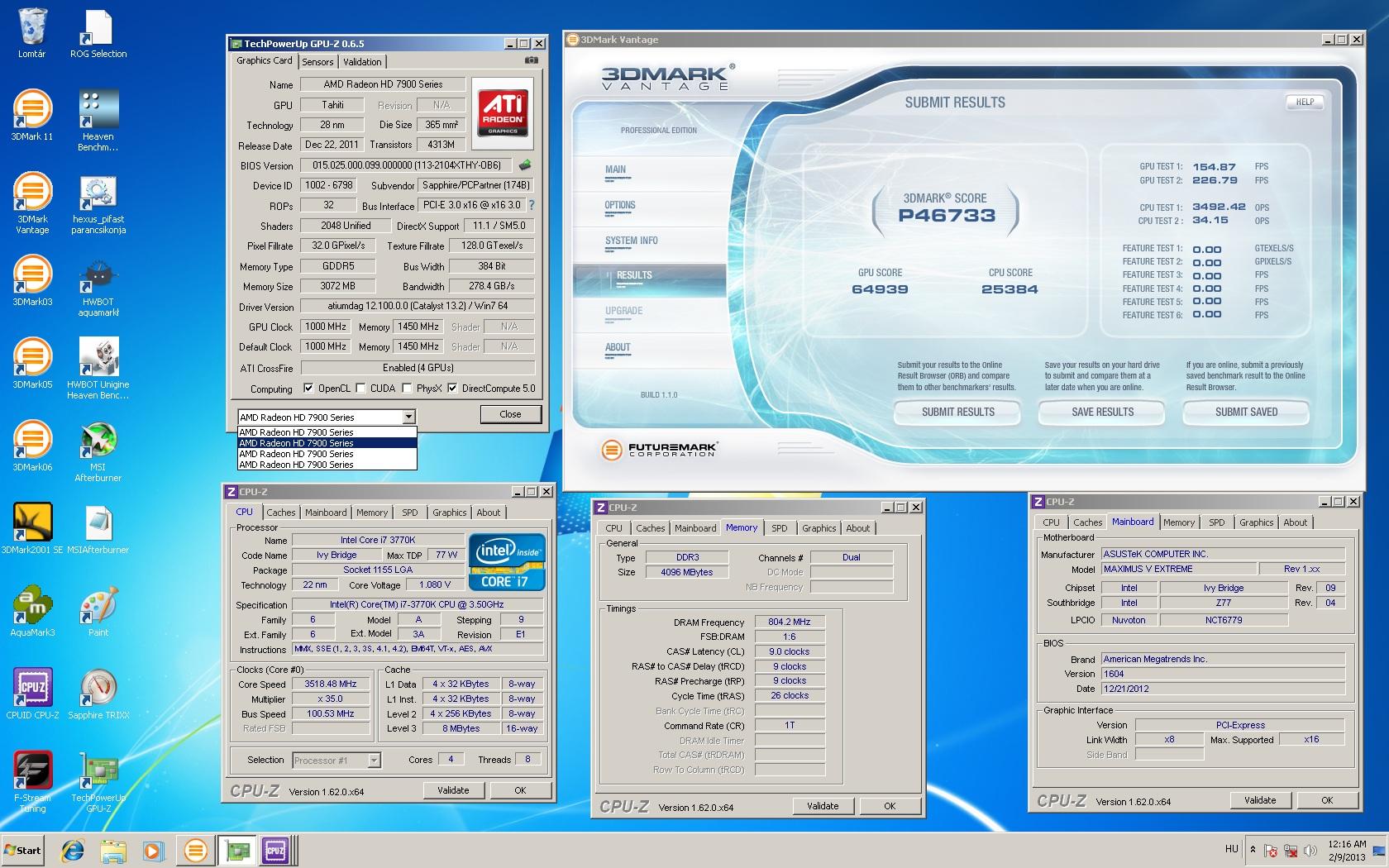Screen dimensions: 1389x868
Task: Show hidden system tray icons
Action: [1253, 850]
